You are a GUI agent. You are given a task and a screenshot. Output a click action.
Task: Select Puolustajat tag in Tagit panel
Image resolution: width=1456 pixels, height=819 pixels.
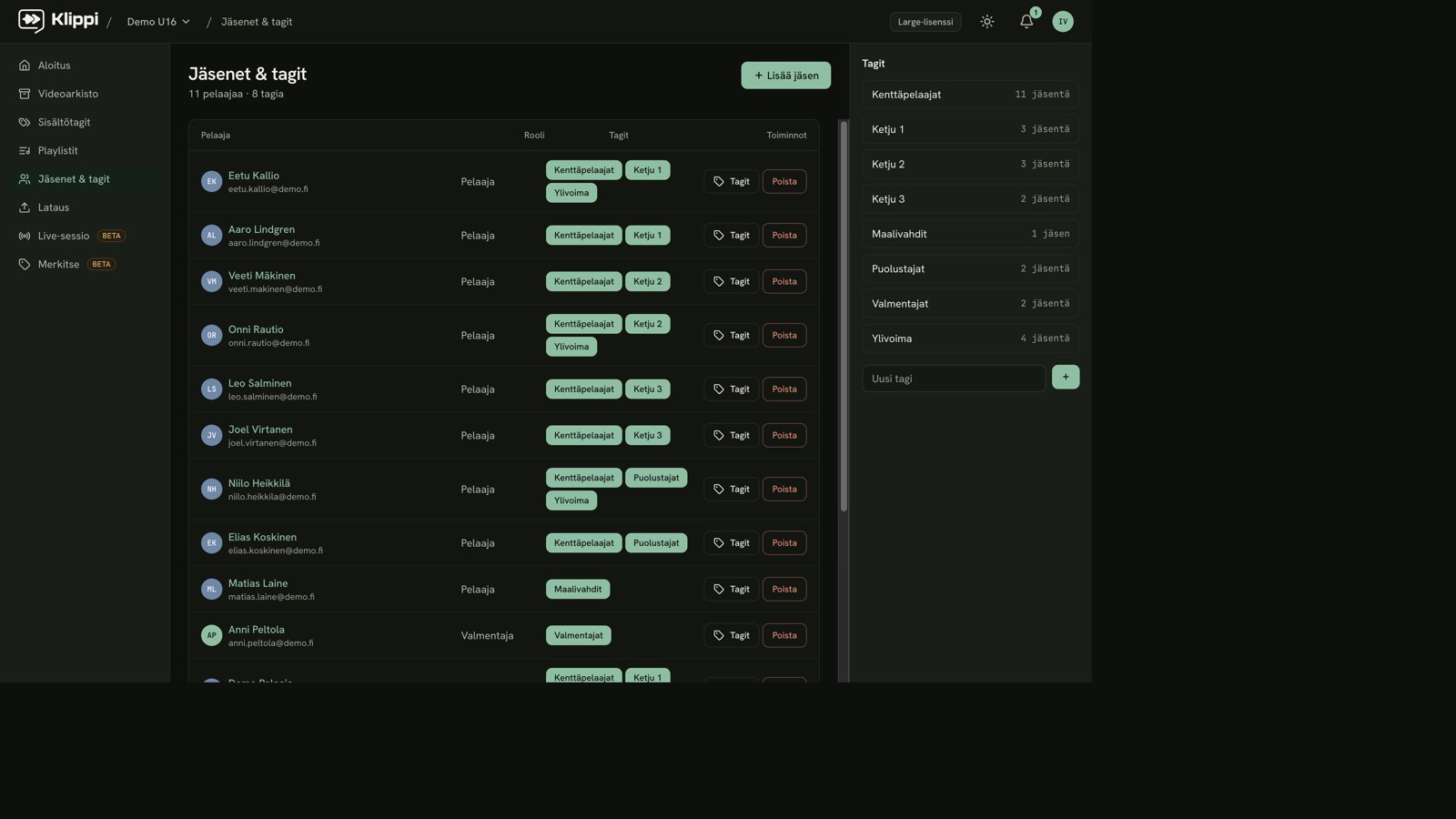970,268
